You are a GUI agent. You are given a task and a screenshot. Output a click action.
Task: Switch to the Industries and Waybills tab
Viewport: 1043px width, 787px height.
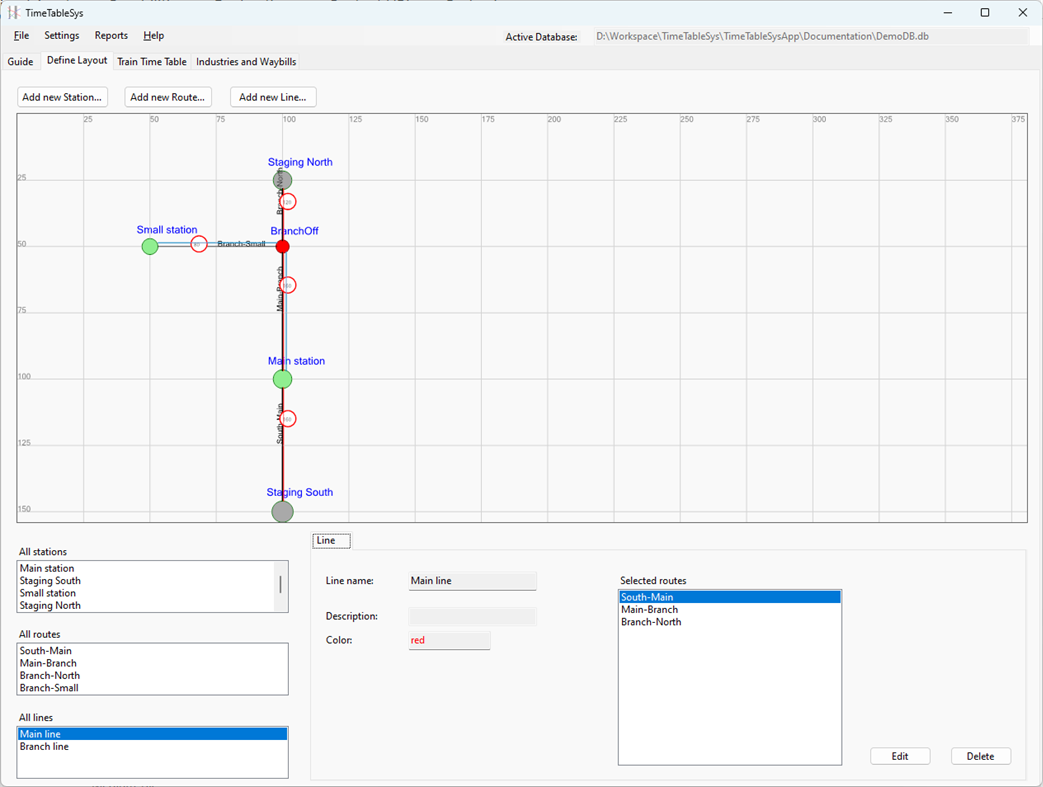tap(246, 61)
